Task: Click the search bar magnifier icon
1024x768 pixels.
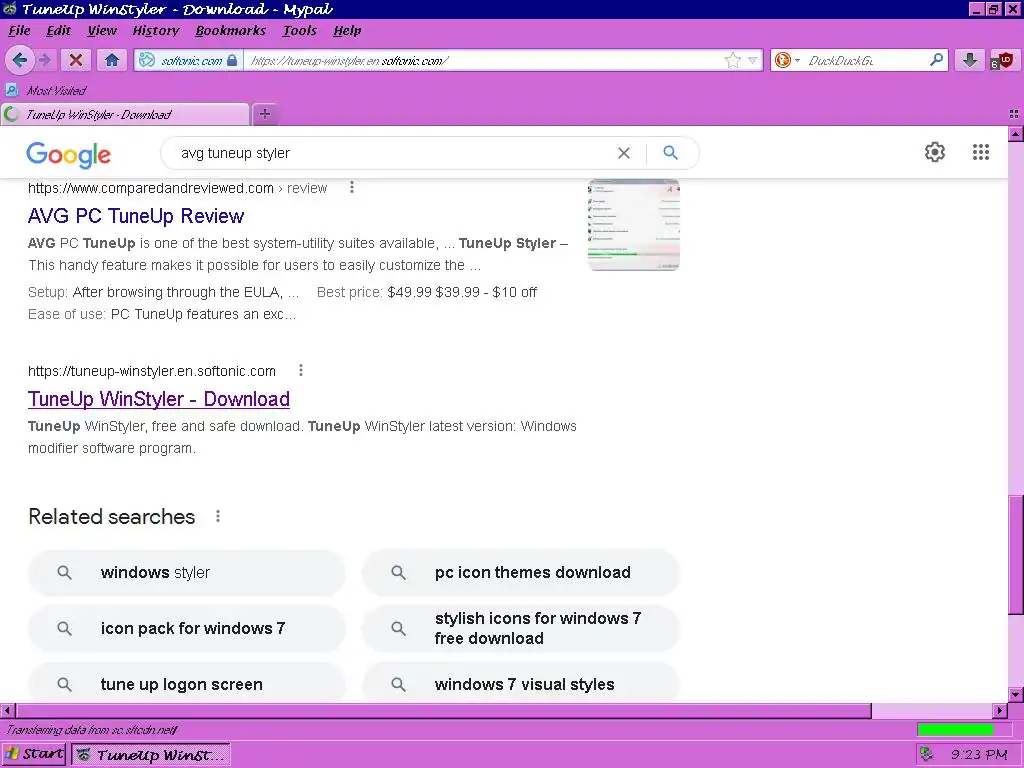Action: [x=936, y=60]
